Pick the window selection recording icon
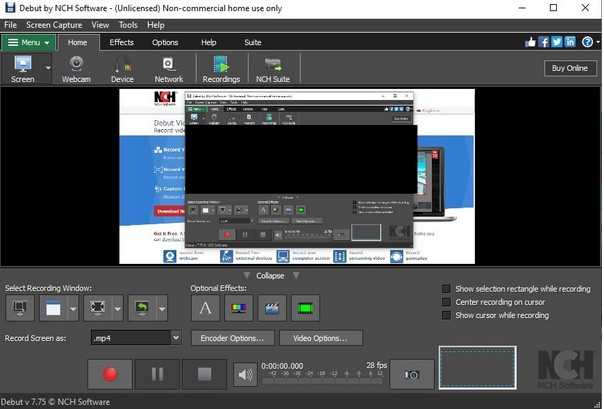Screen dimensions: 604x409 (53, 308)
